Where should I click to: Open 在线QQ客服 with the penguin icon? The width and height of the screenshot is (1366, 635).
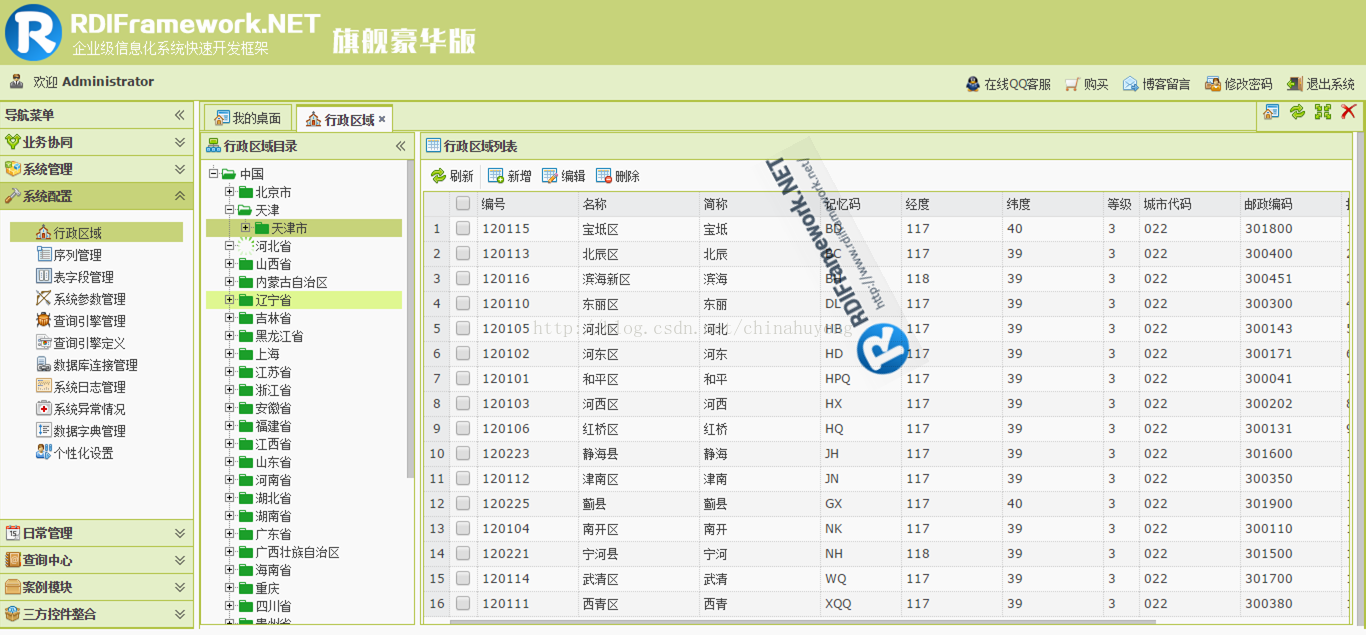point(1008,84)
